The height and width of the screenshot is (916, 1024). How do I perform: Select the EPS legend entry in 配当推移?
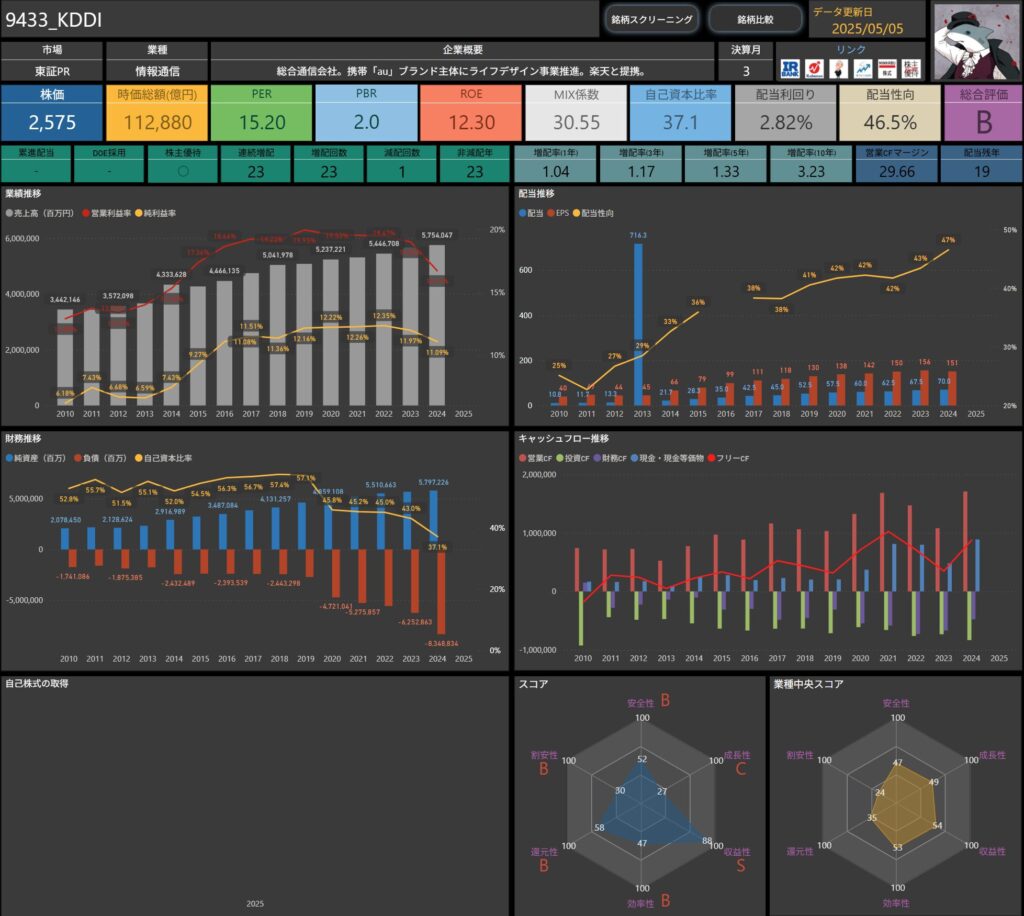[558, 213]
